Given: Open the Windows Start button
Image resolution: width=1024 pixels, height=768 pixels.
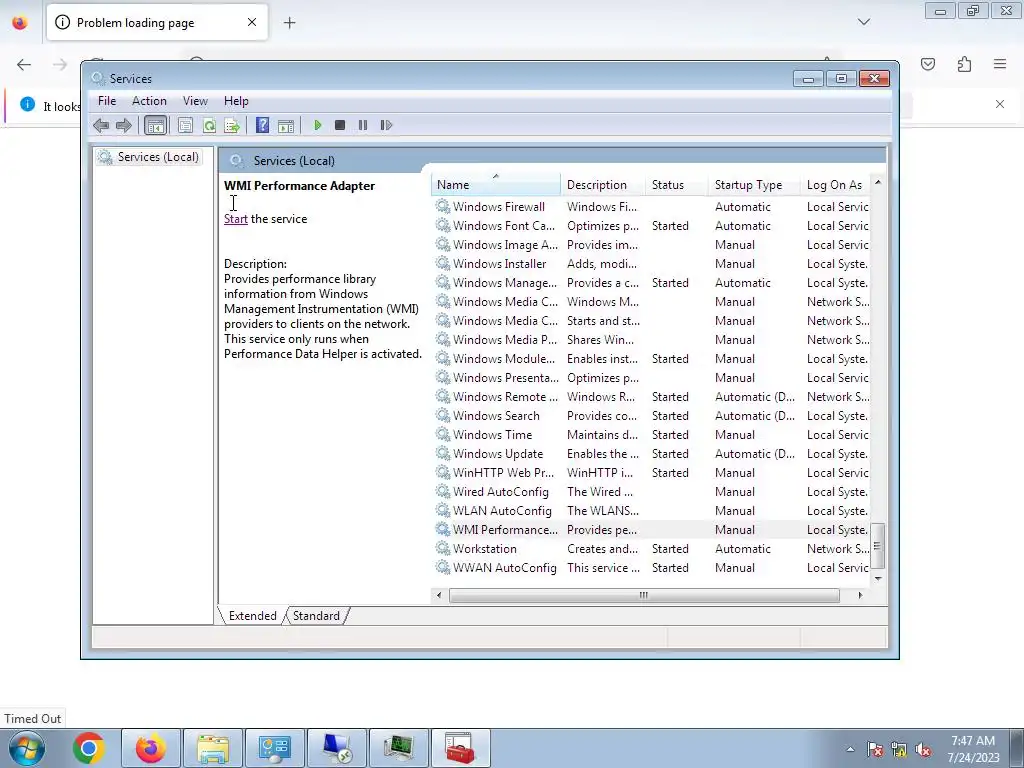Looking at the screenshot, I should tap(27, 748).
